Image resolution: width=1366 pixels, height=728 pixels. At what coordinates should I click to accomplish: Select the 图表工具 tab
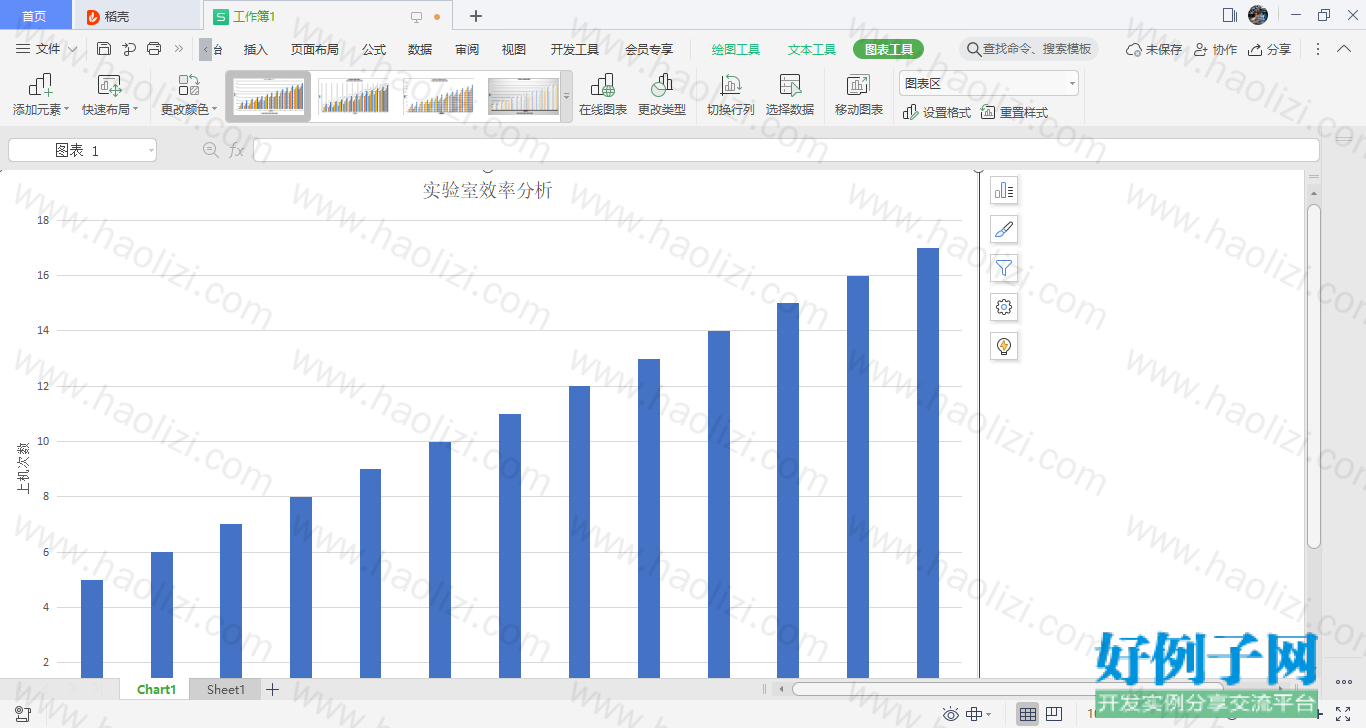(888, 49)
